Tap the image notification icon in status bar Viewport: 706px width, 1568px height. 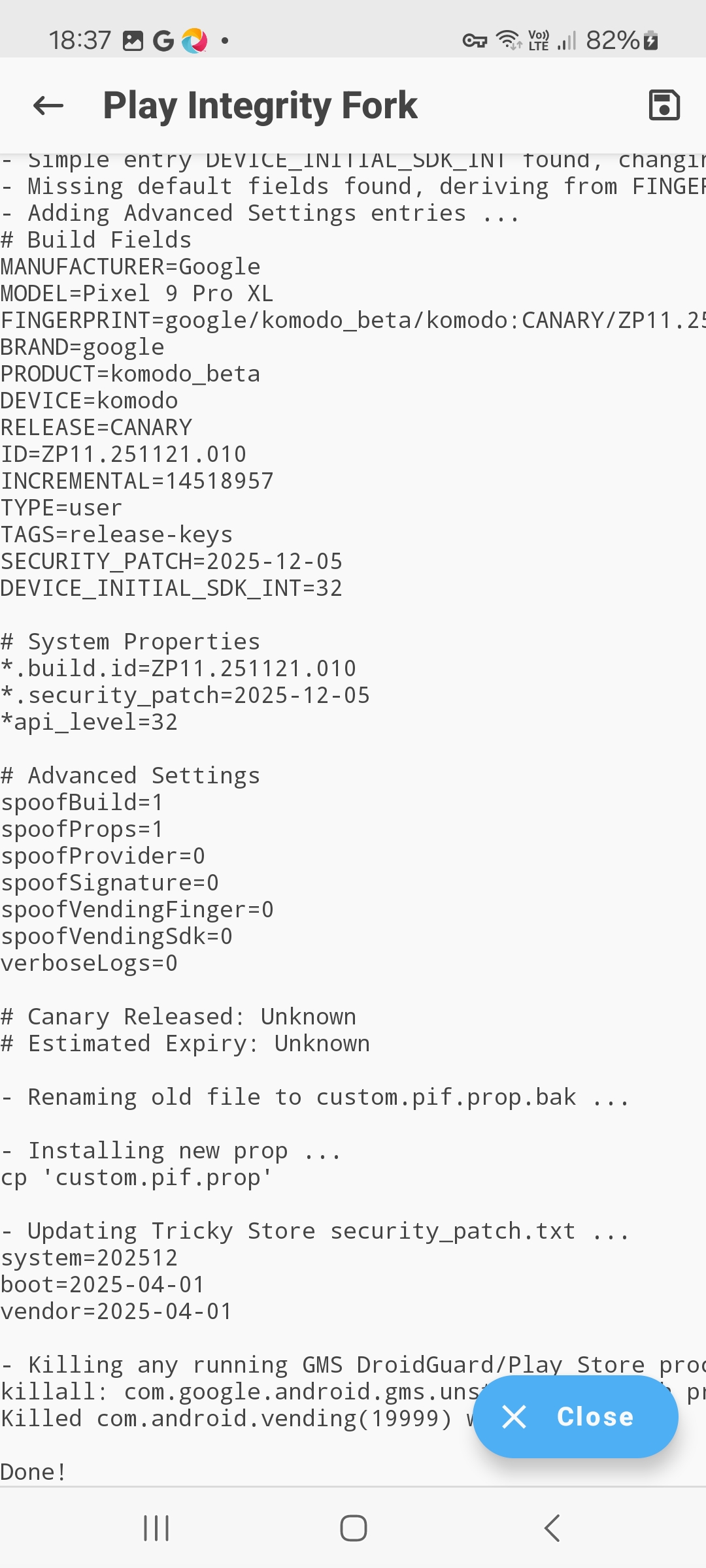pyautogui.click(x=133, y=41)
